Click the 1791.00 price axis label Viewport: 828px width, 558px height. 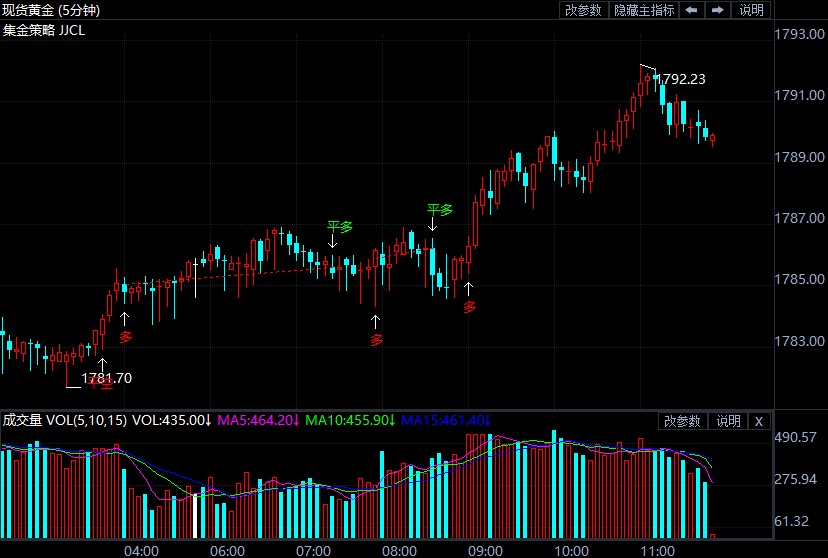799,96
